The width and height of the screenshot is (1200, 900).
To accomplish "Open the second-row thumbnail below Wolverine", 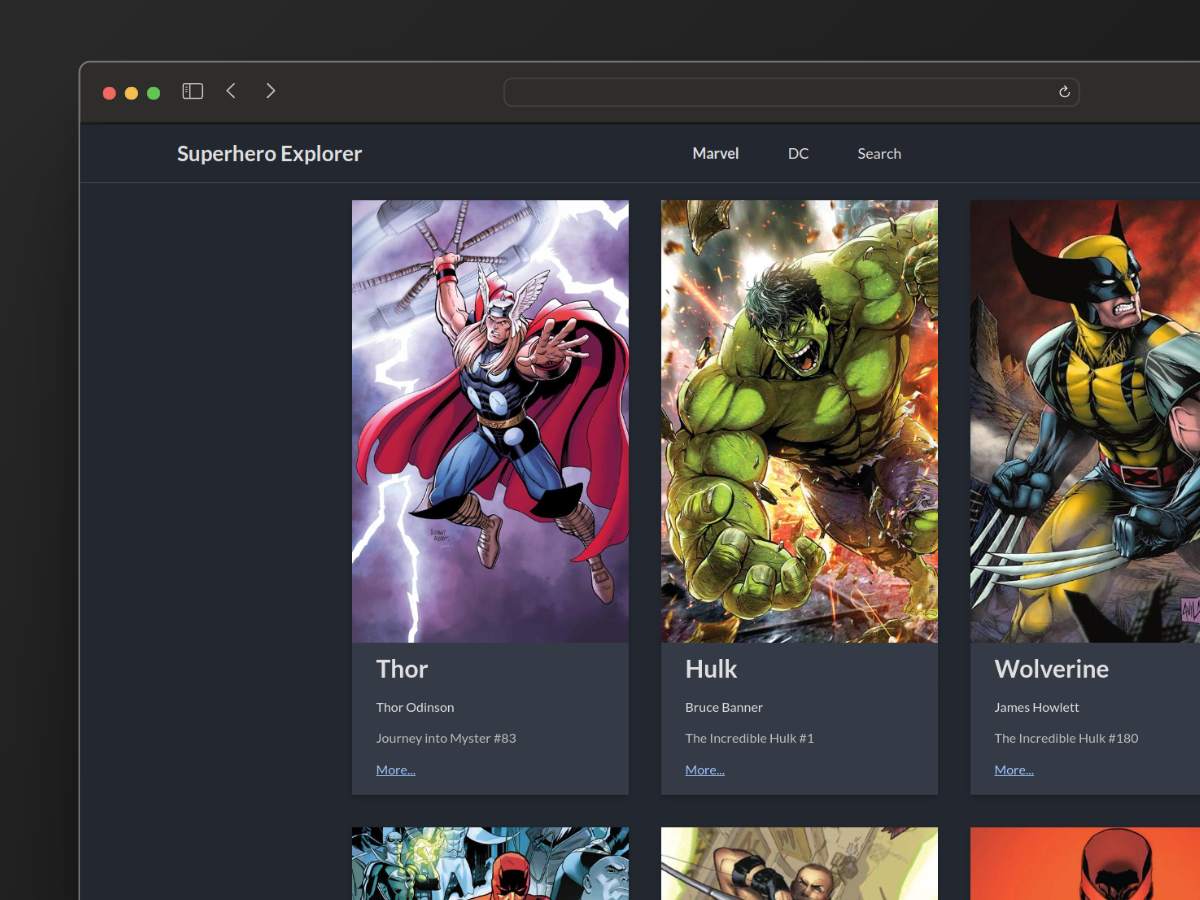I will tap(1085, 863).
